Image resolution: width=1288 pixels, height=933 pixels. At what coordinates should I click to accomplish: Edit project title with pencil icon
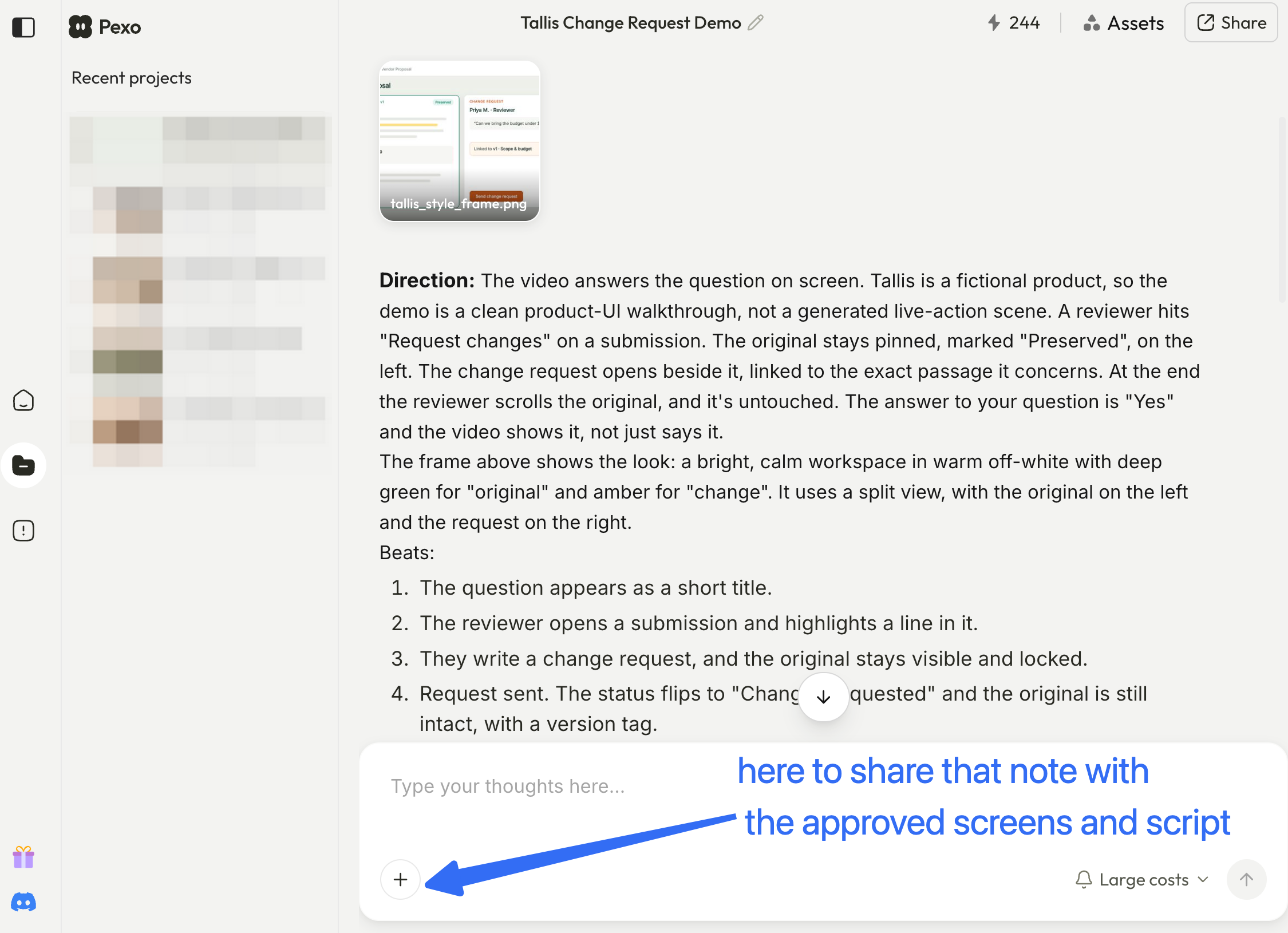[x=756, y=23]
